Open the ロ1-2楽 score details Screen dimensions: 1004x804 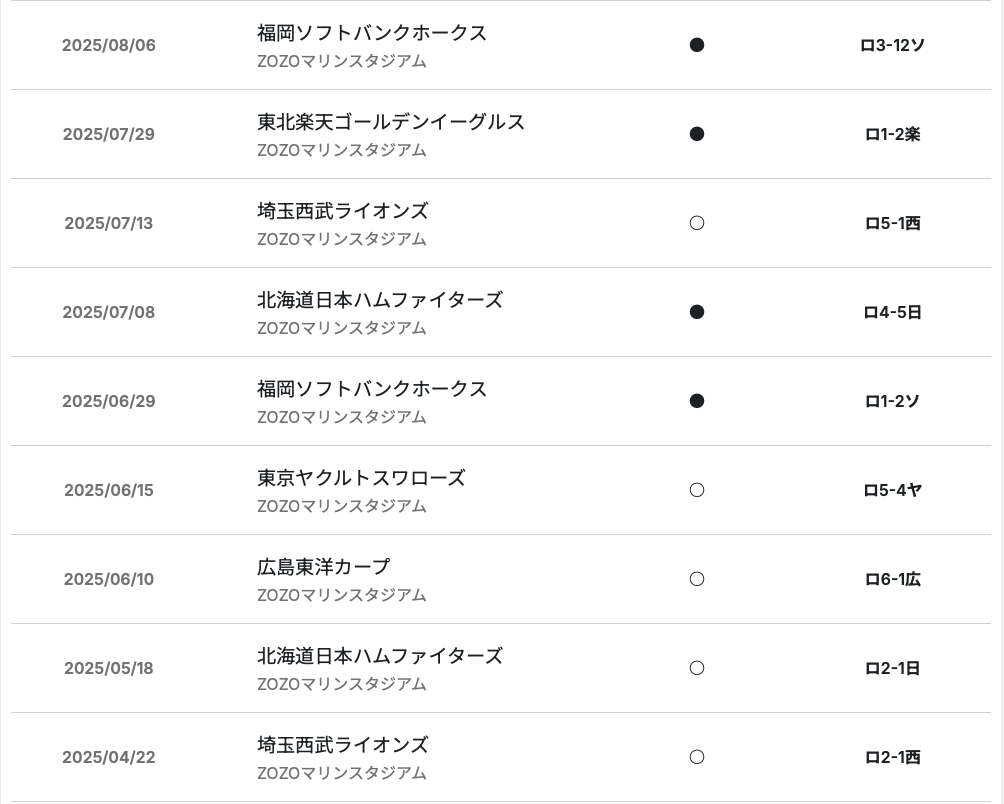(x=893, y=134)
